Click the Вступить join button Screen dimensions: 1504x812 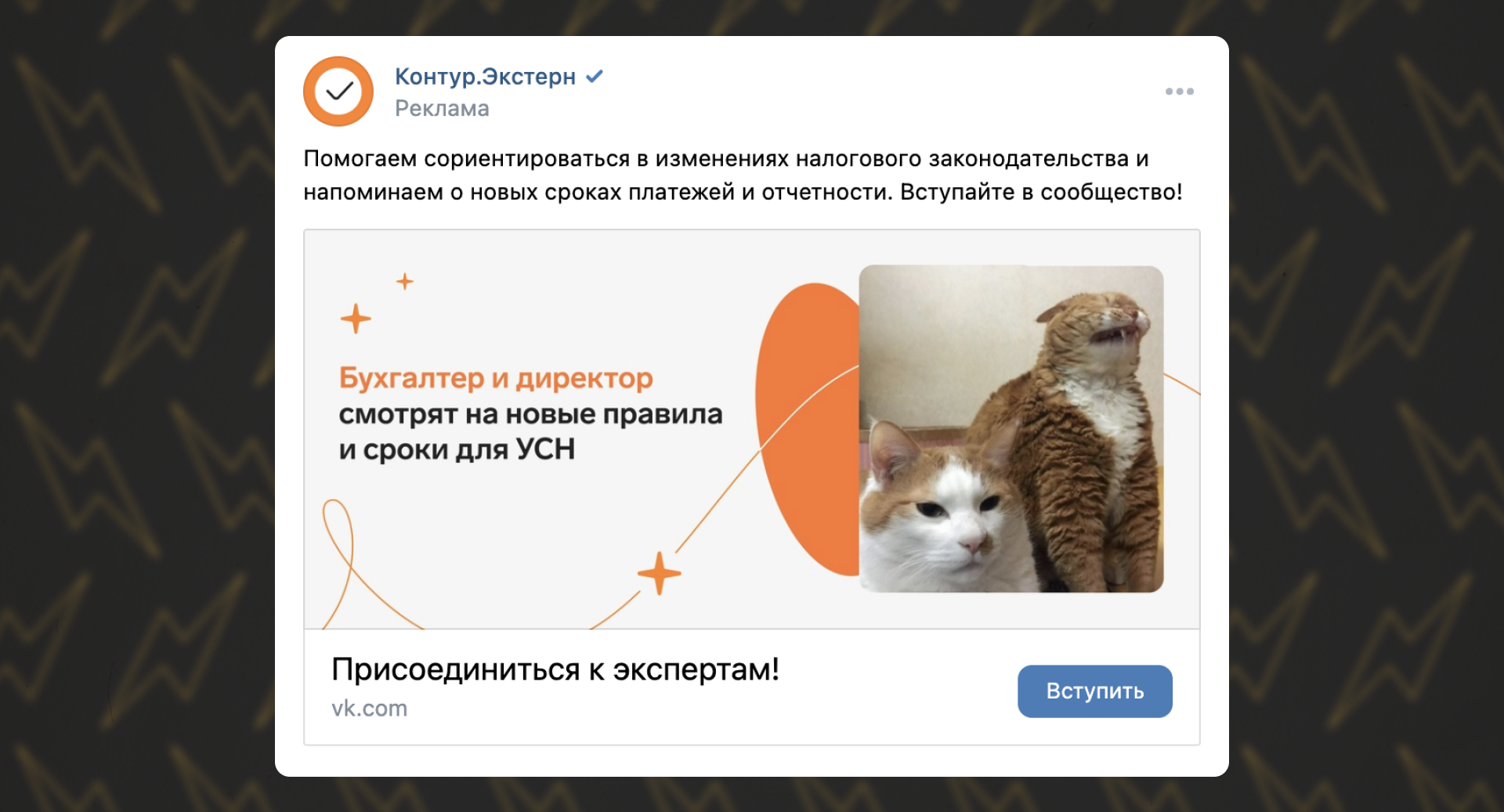tap(1094, 691)
